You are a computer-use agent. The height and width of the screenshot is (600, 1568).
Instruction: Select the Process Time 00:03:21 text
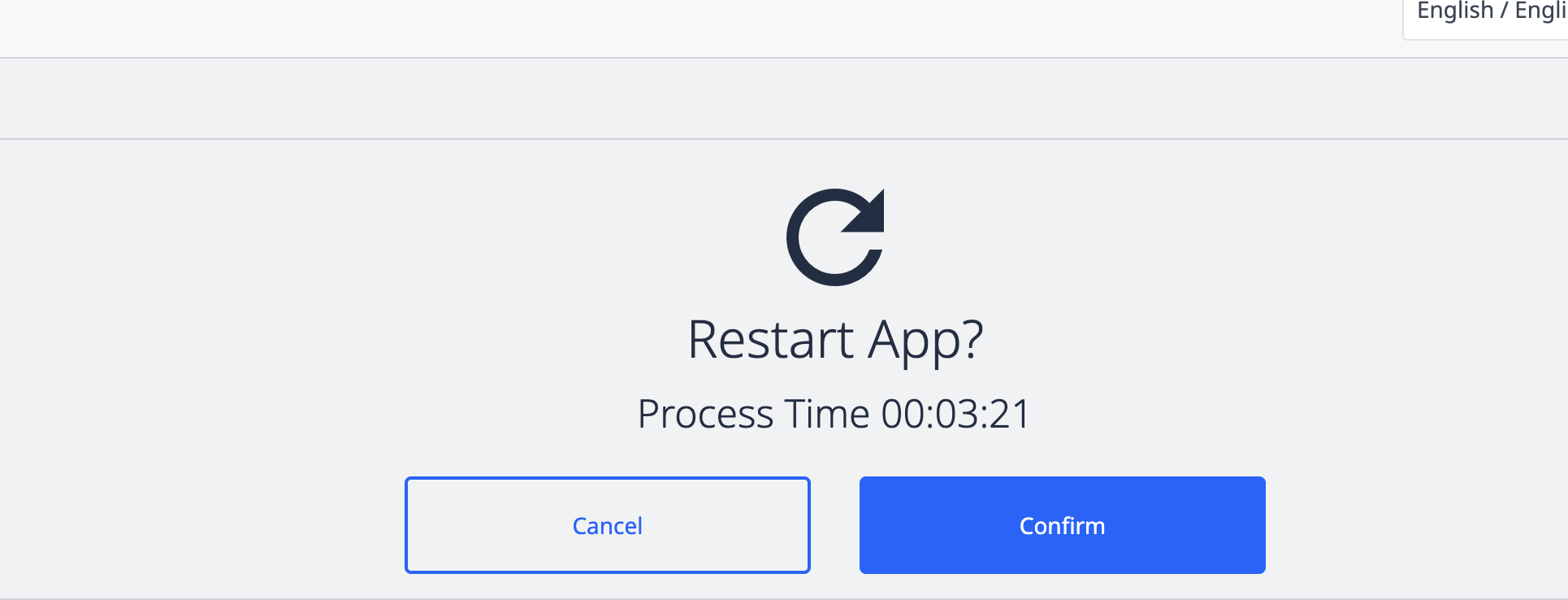(834, 414)
